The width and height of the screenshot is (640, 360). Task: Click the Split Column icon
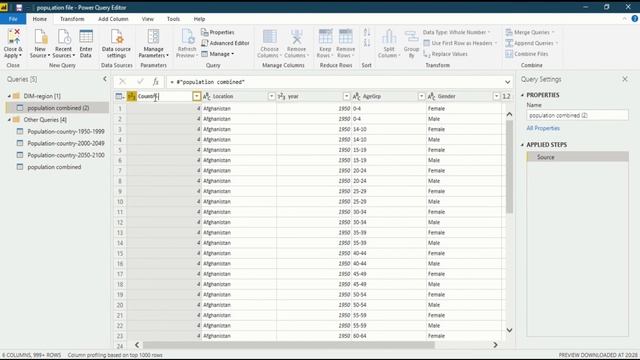click(389, 37)
